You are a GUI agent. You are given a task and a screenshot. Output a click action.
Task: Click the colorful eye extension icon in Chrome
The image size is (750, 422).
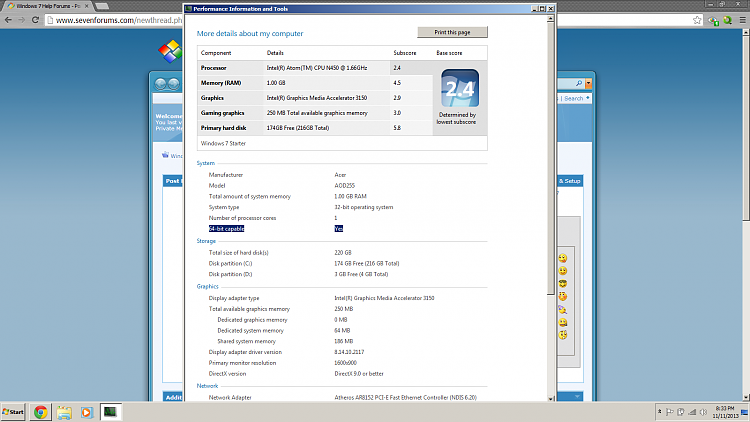click(x=713, y=21)
